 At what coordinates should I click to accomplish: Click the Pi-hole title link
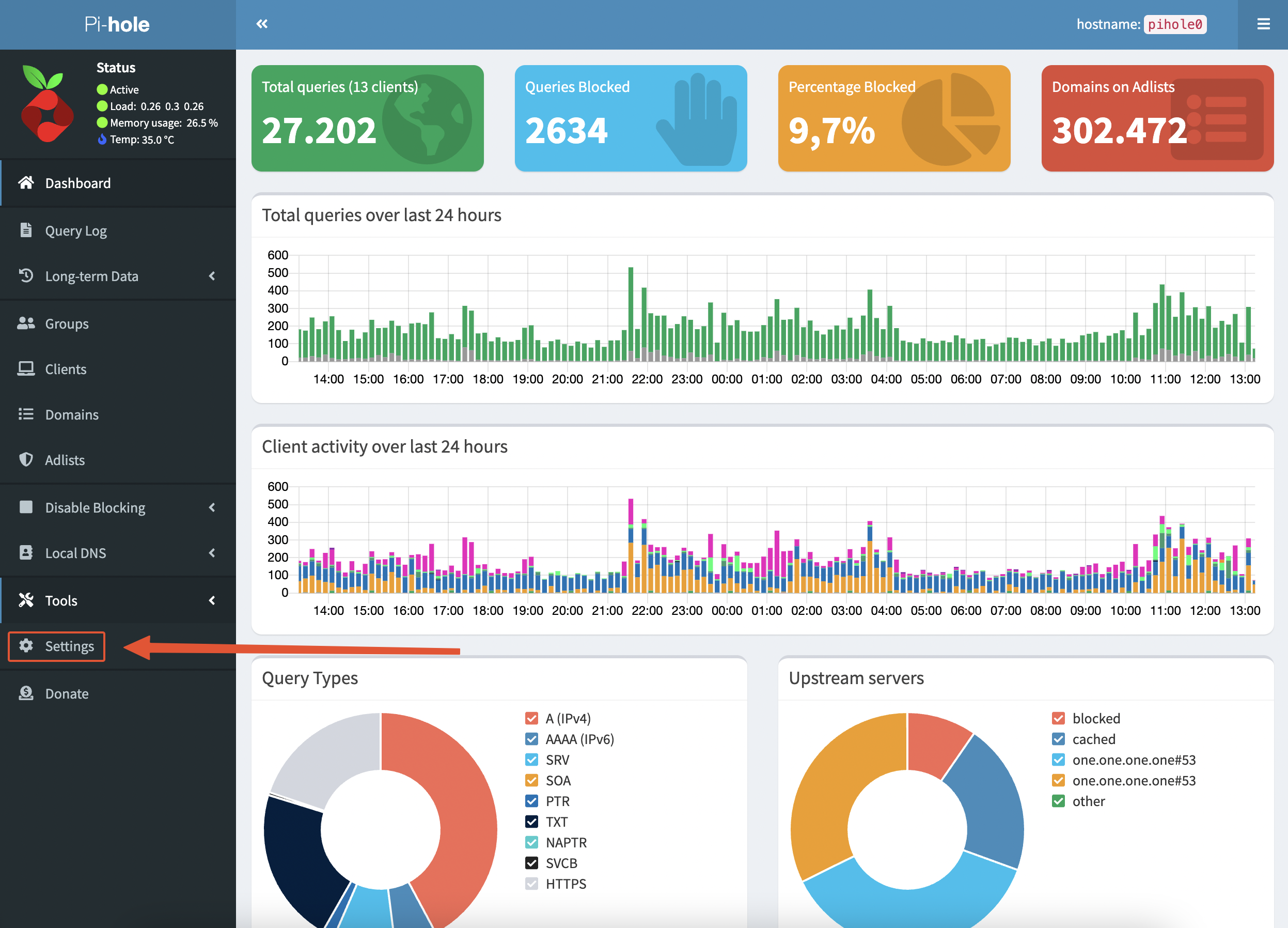[117, 24]
